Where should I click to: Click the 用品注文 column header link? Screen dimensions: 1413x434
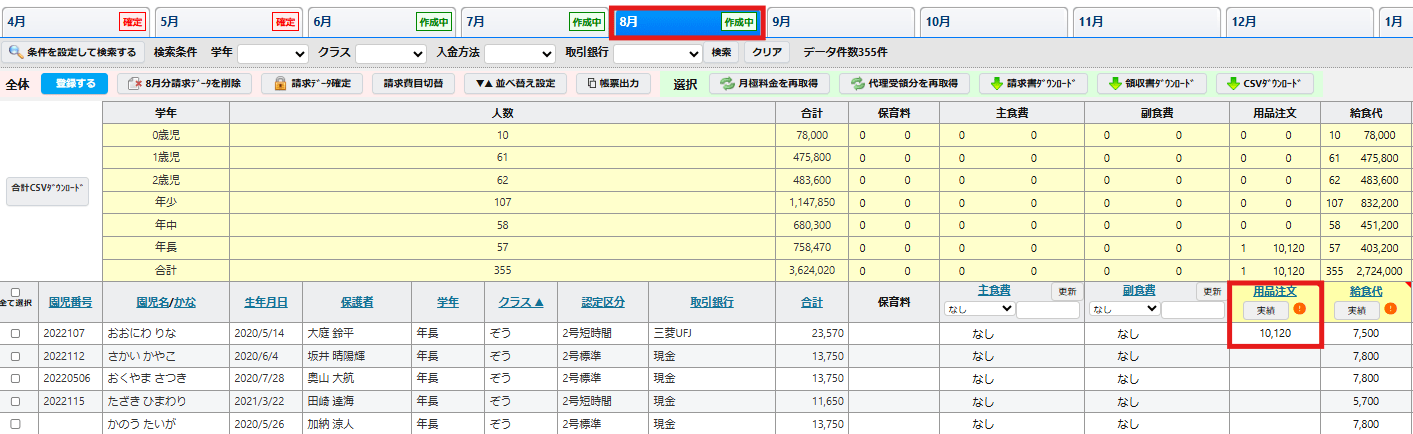[x=1275, y=291]
